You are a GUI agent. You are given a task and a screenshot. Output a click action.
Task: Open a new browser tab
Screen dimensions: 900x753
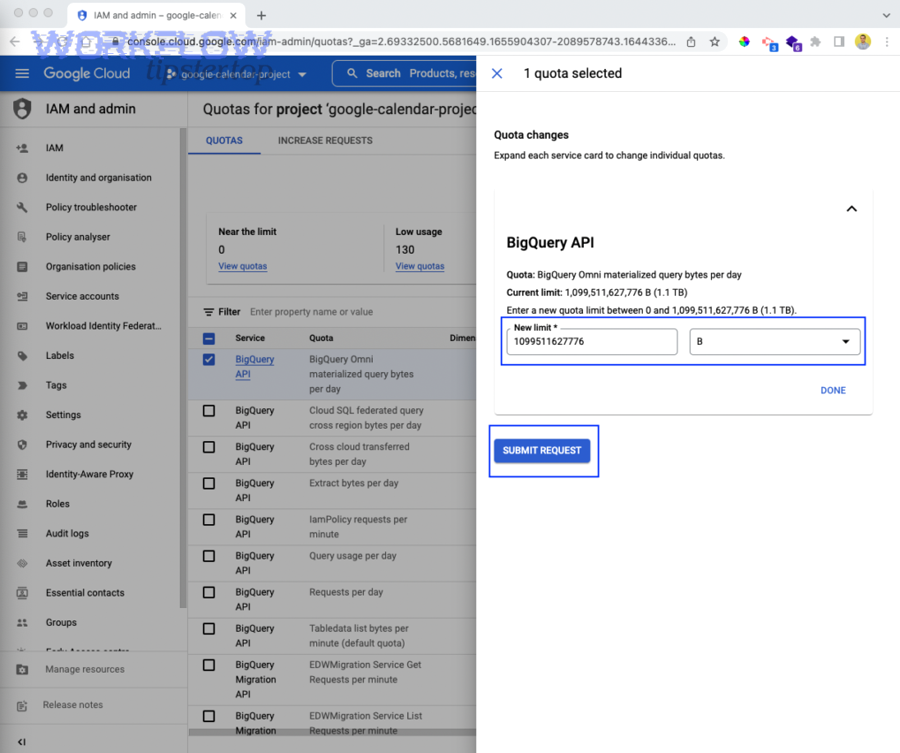(x=261, y=15)
